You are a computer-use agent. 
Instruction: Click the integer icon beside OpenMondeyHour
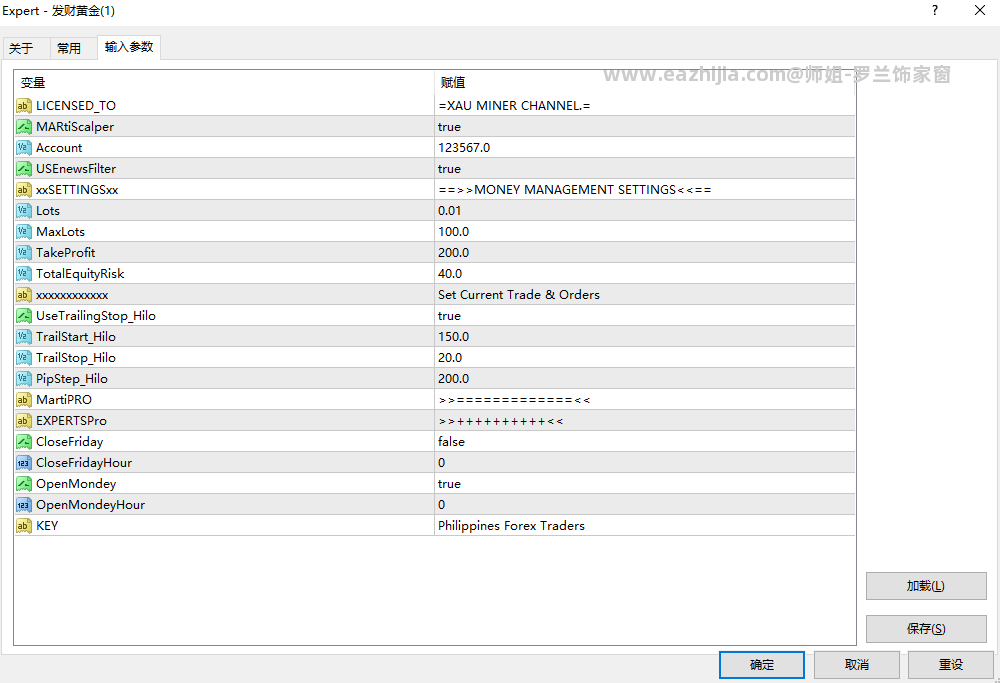[x=24, y=505]
